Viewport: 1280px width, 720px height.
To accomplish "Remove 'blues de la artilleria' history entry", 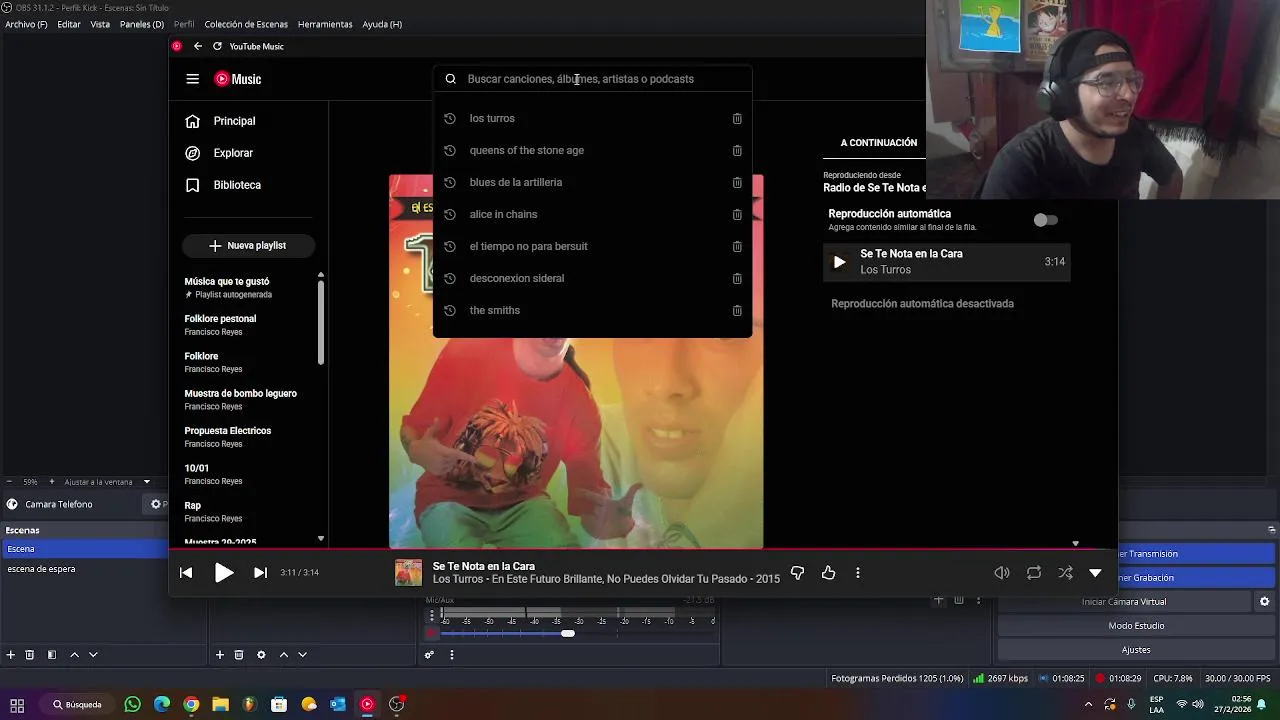I will 737,182.
